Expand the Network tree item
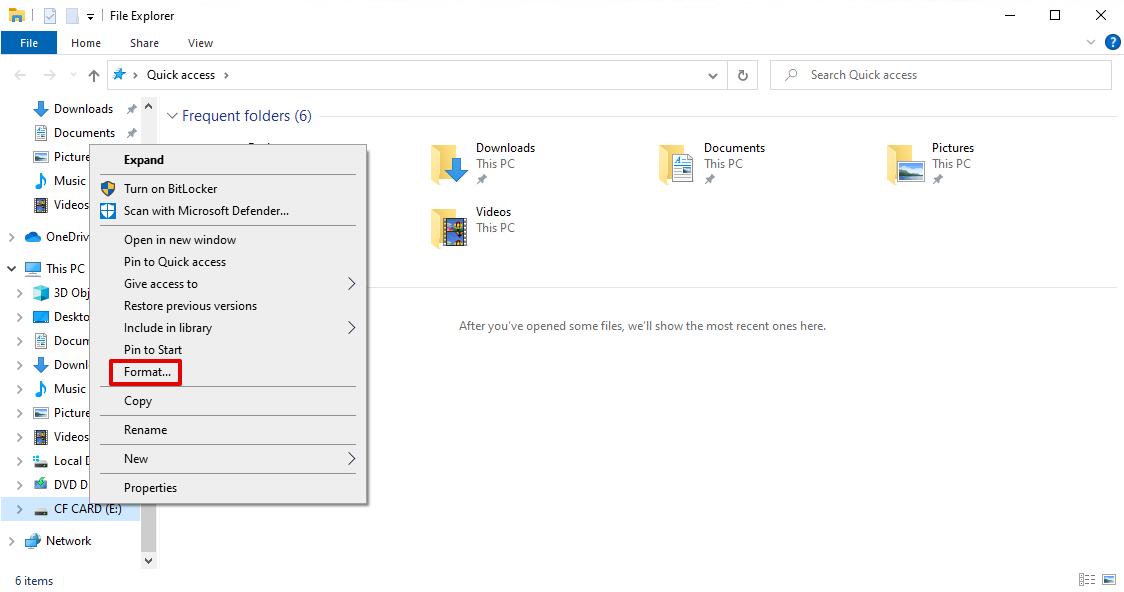The image size is (1124, 592). pos(13,540)
